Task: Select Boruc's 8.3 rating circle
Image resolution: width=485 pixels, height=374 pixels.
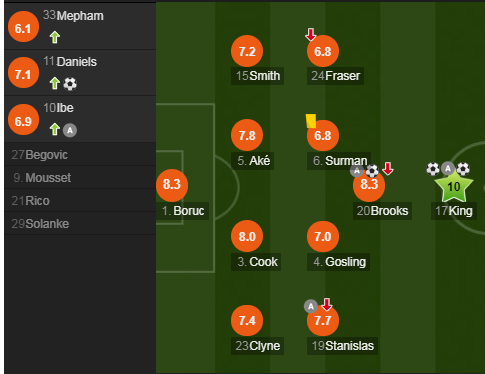Action: 172,185
